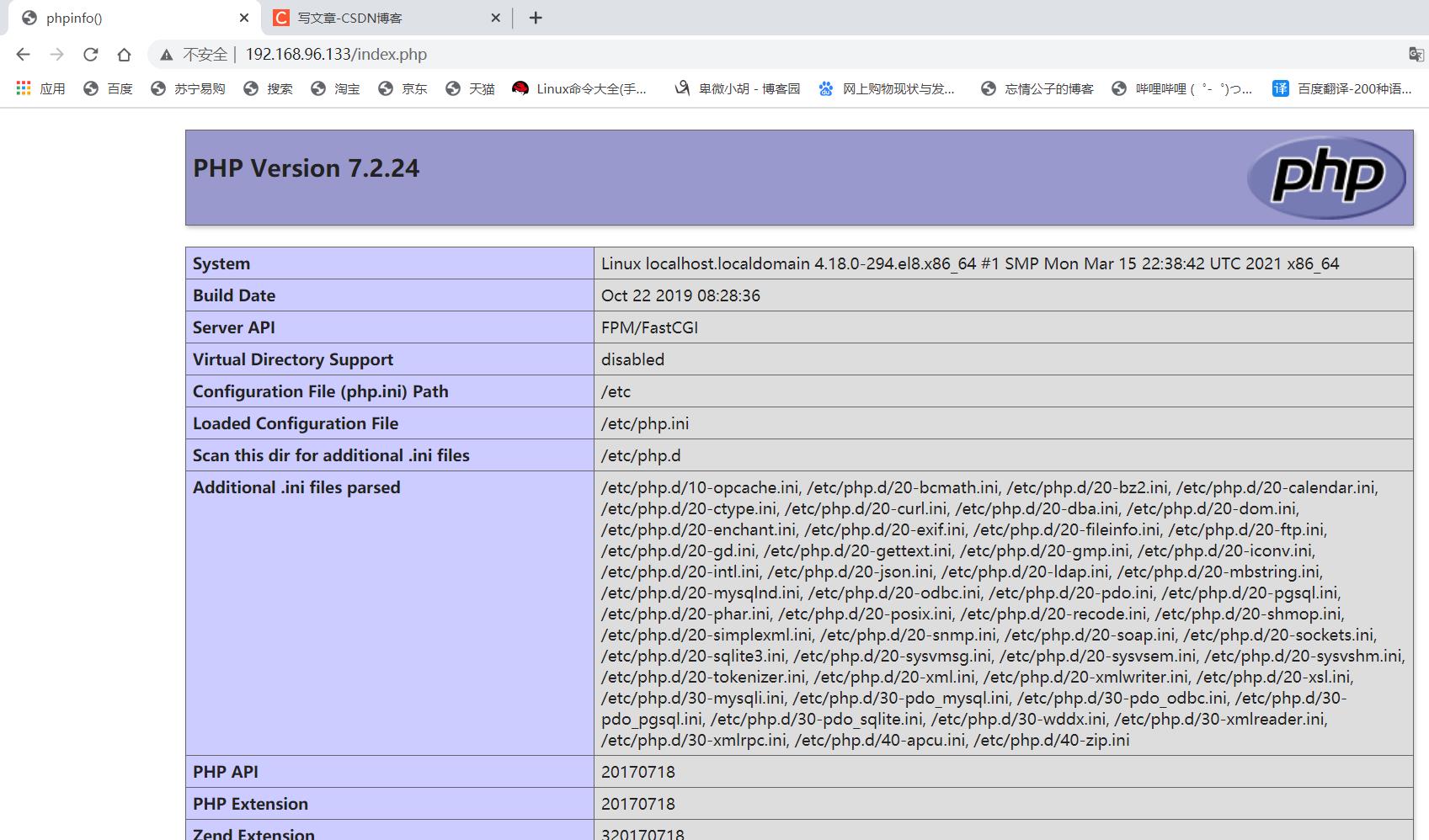Screen dimensions: 1429x840
Task: Select the System row label
Action: (221, 263)
